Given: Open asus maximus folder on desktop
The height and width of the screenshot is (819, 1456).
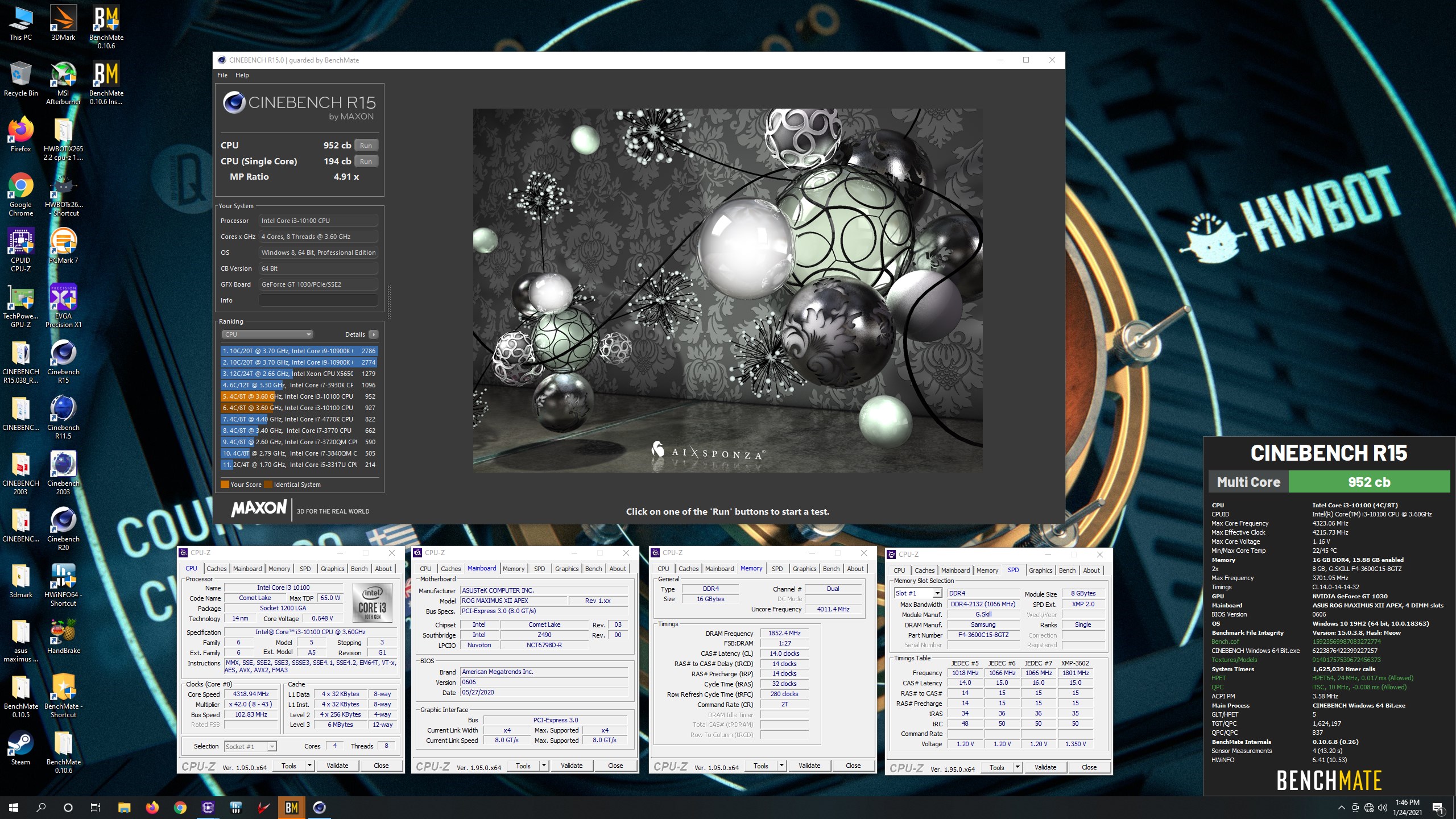Looking at the screenshot, I should tap(20, 640).
